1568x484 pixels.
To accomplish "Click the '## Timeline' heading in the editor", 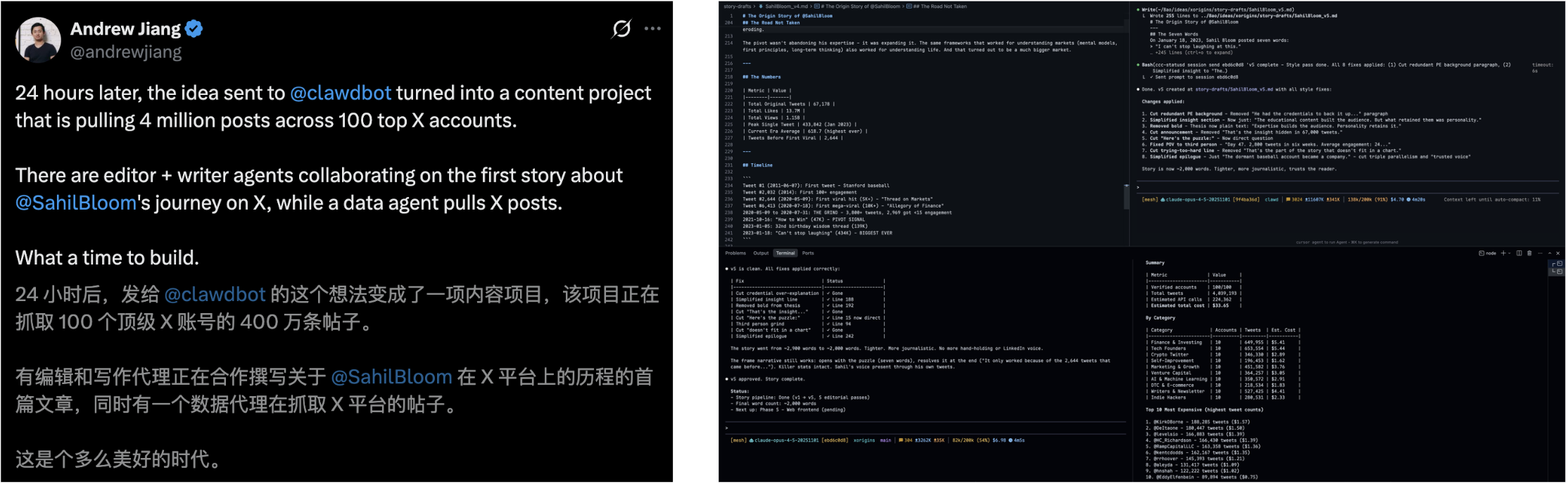I will coord(757,165).
